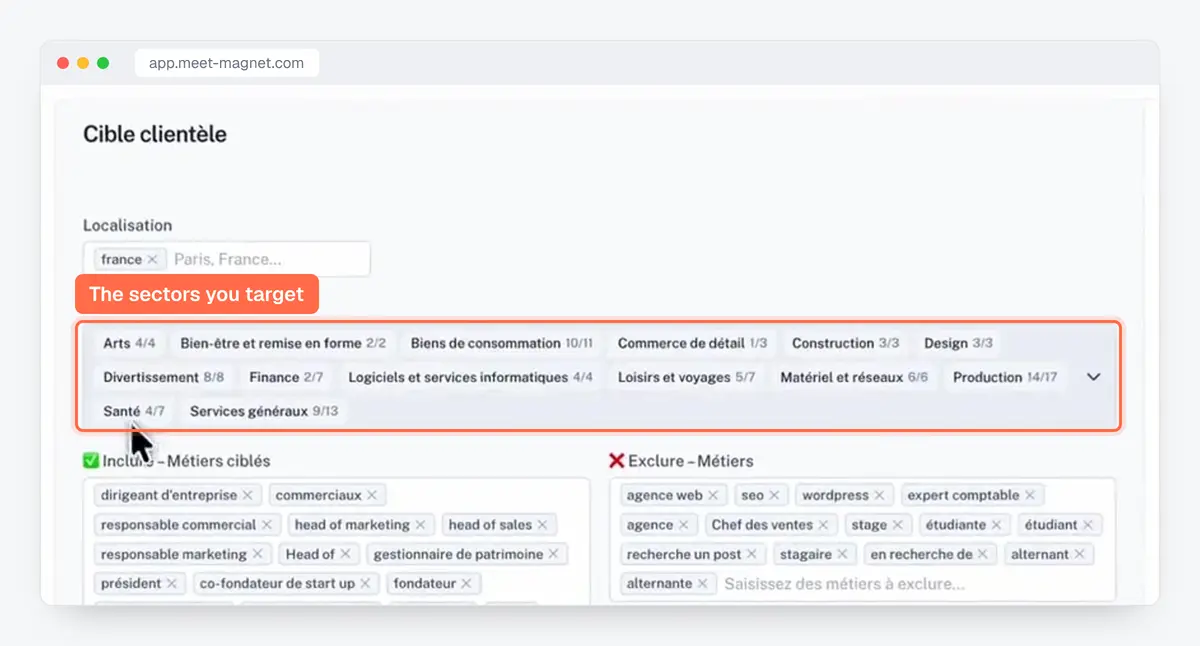Click the 'Cible clientèle' heading
1200x646 pixels.
tap(155, 134)
